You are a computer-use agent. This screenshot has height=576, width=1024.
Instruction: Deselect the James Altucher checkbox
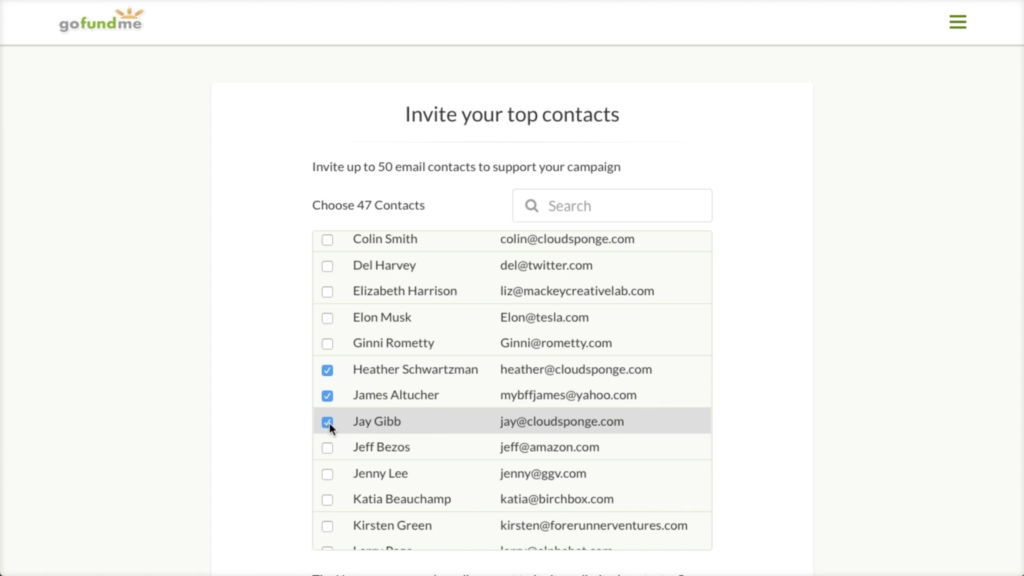327,396
